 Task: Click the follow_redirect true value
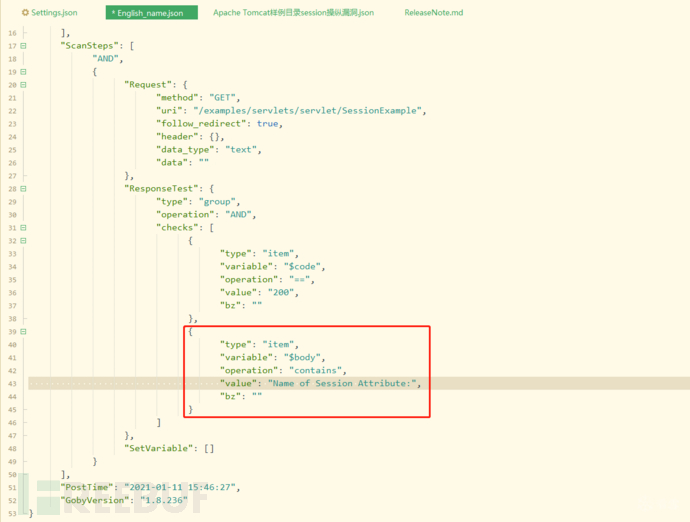pos(268,124)
